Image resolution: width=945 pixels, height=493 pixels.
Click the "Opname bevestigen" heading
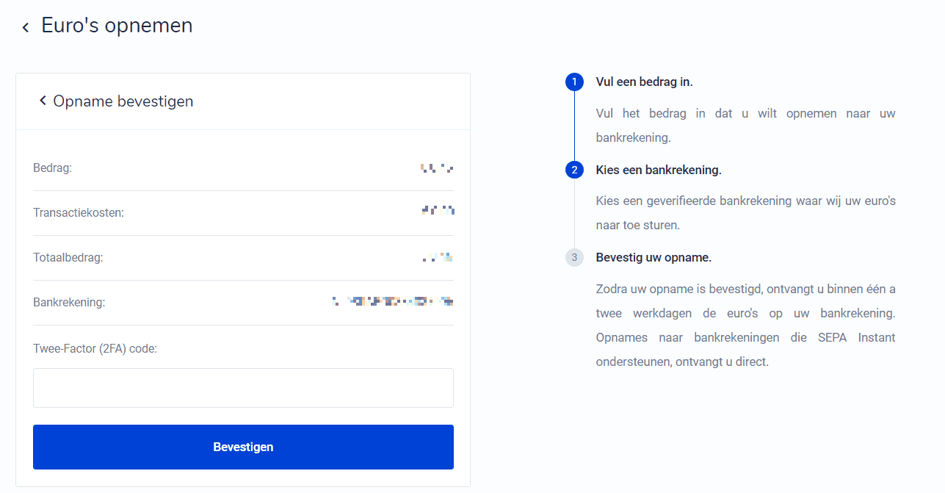(x=123, y=101)
